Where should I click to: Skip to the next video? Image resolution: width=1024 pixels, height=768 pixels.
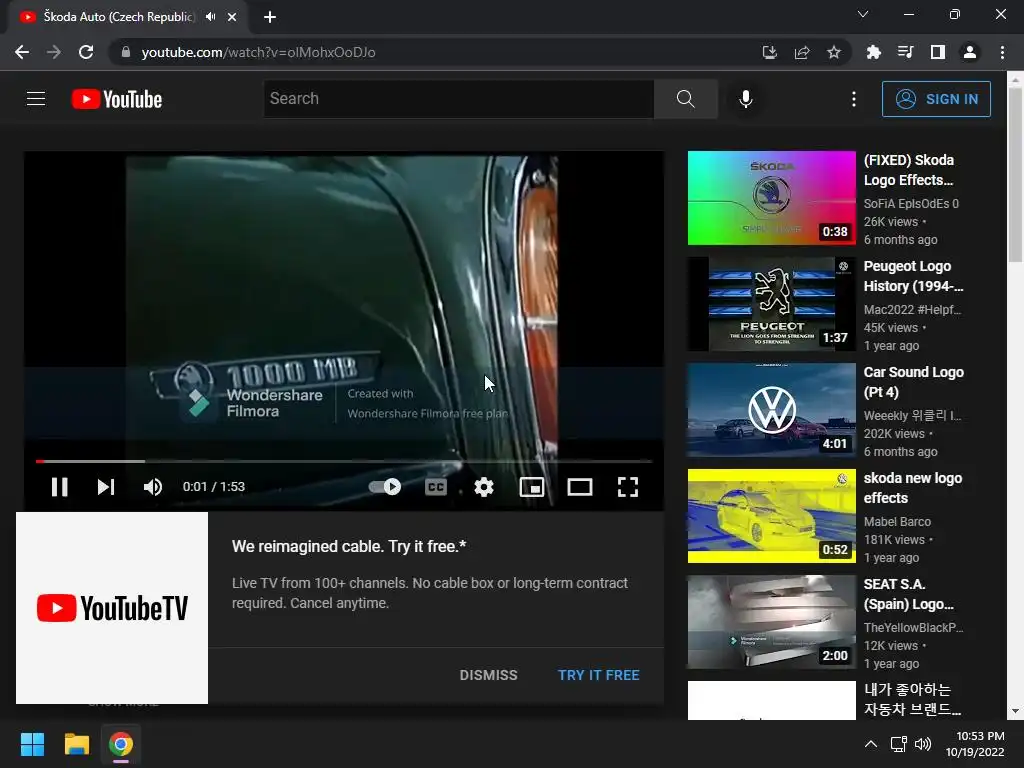[106, 487]
